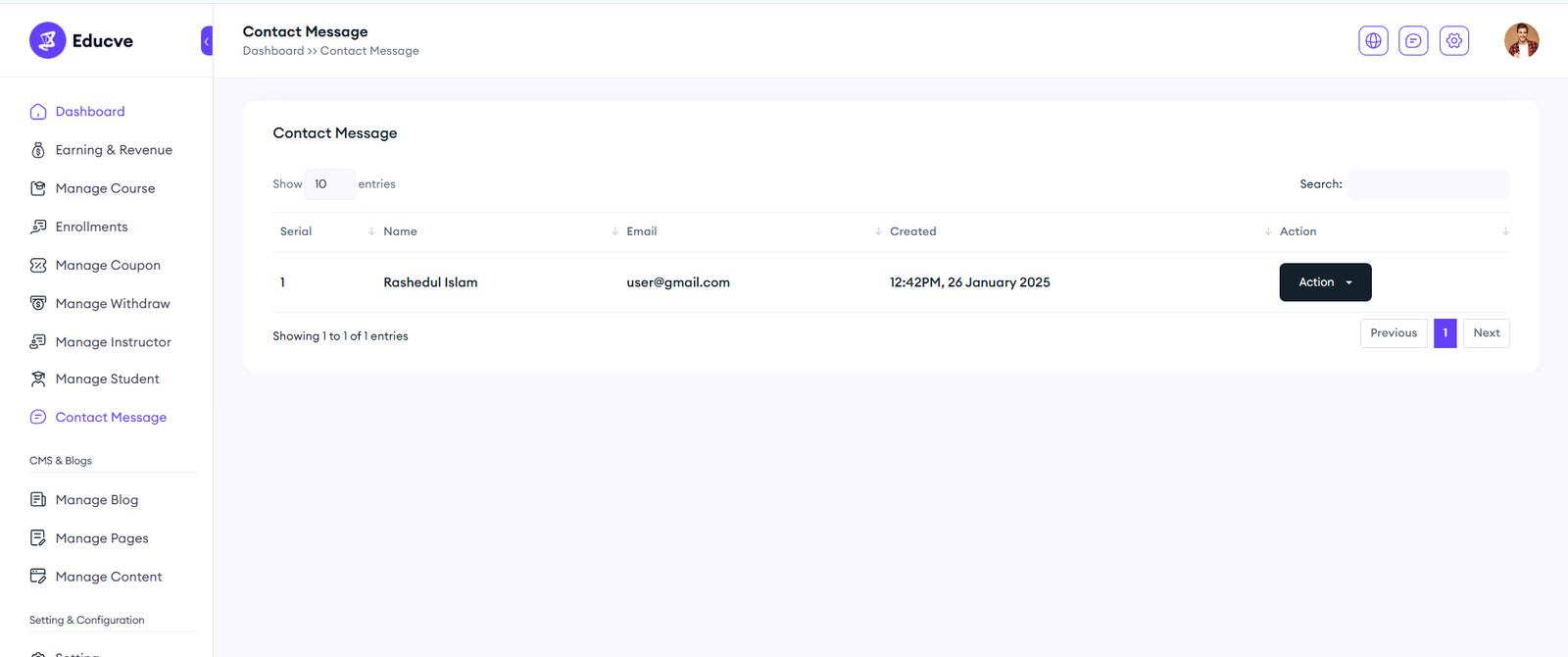Click the Earning & Revenue money bag icon

pos(38,150)
